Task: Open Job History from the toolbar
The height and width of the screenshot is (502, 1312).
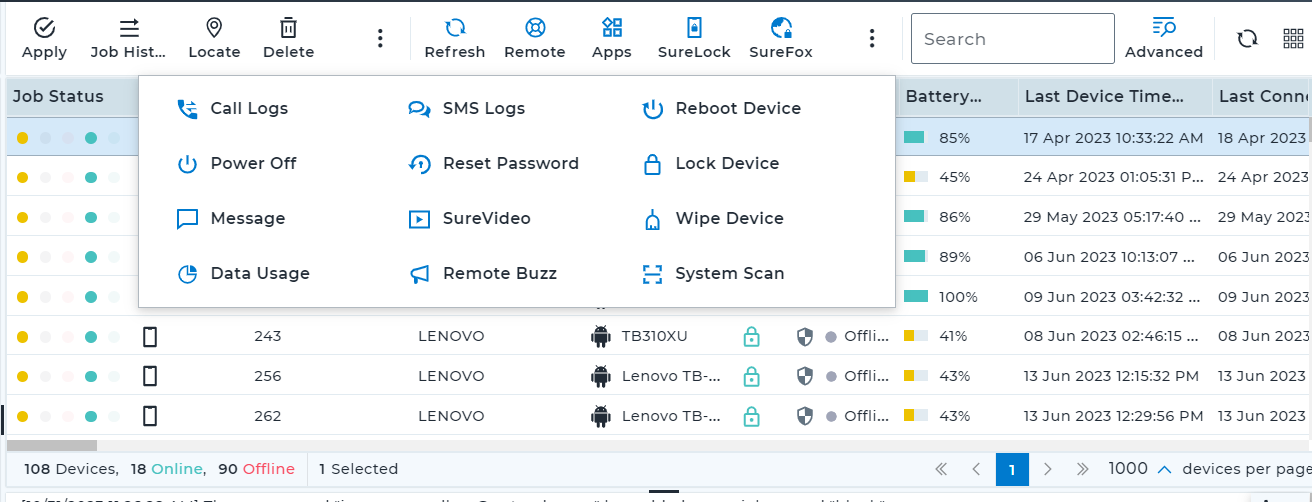Action: [129, 38]
